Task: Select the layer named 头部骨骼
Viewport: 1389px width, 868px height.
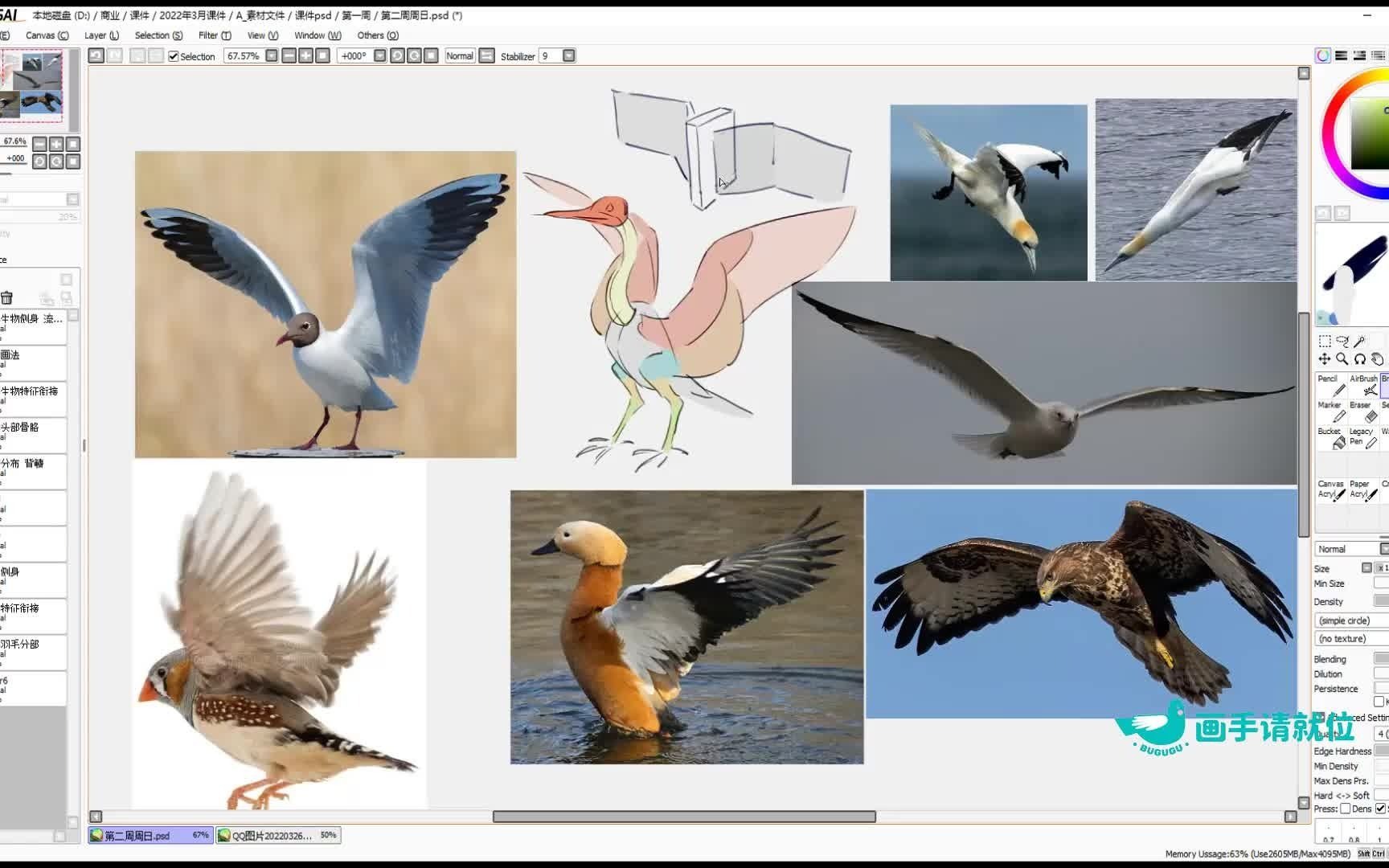Action: [33, 436]
